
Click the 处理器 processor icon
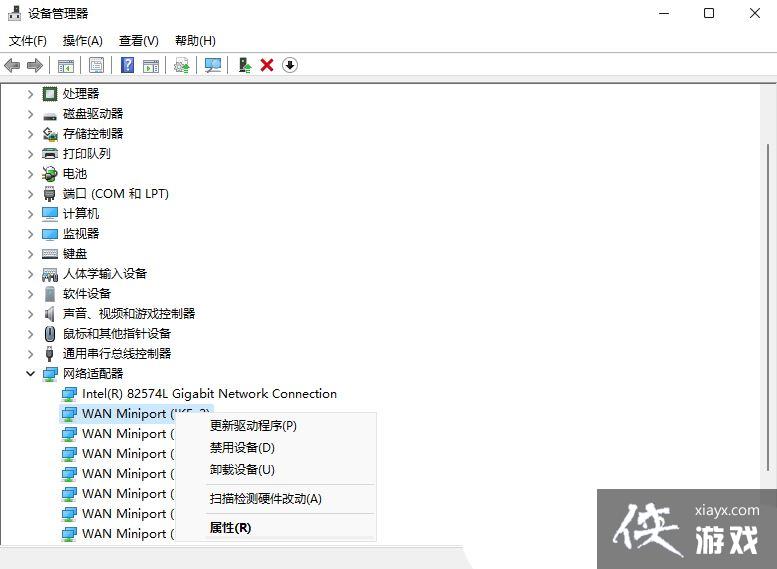[x=50, y=94]
